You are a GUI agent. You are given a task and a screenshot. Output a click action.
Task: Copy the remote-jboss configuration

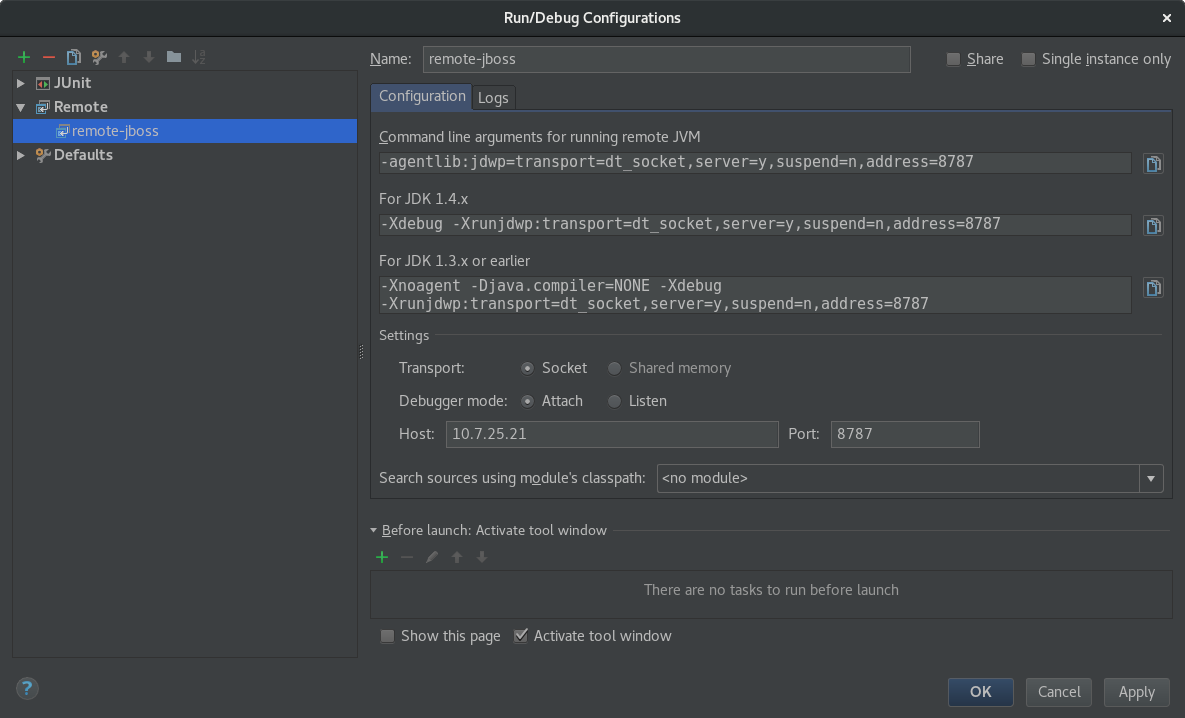[x=73, y=57]
